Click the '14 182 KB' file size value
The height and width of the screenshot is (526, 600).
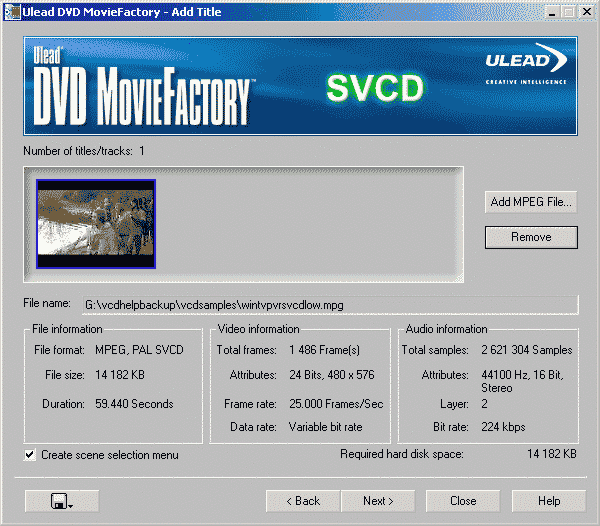[x=120, y=375]
